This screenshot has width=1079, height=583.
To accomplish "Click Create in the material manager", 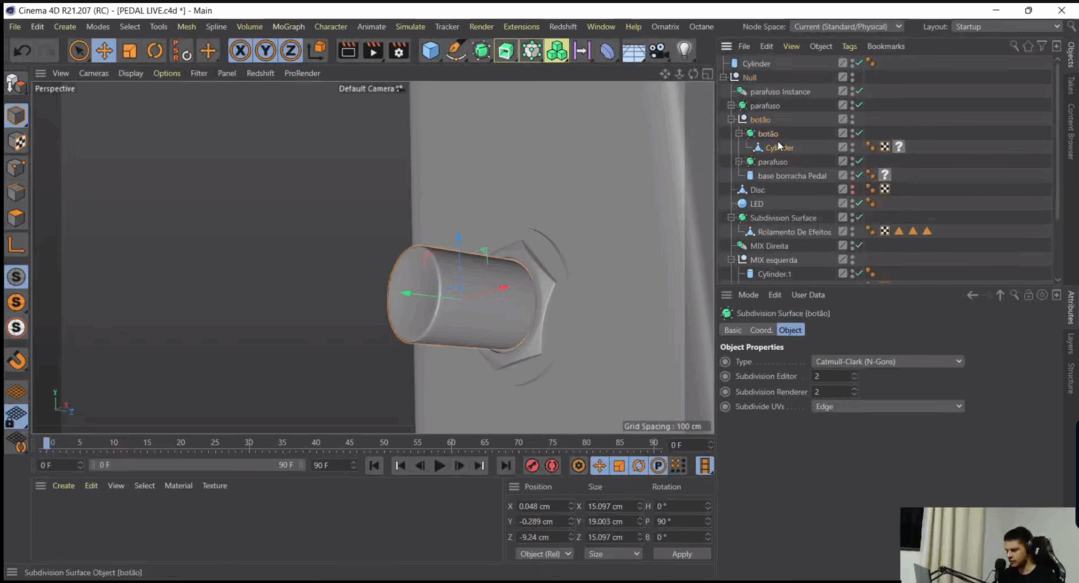I will (x=63, y=485).
